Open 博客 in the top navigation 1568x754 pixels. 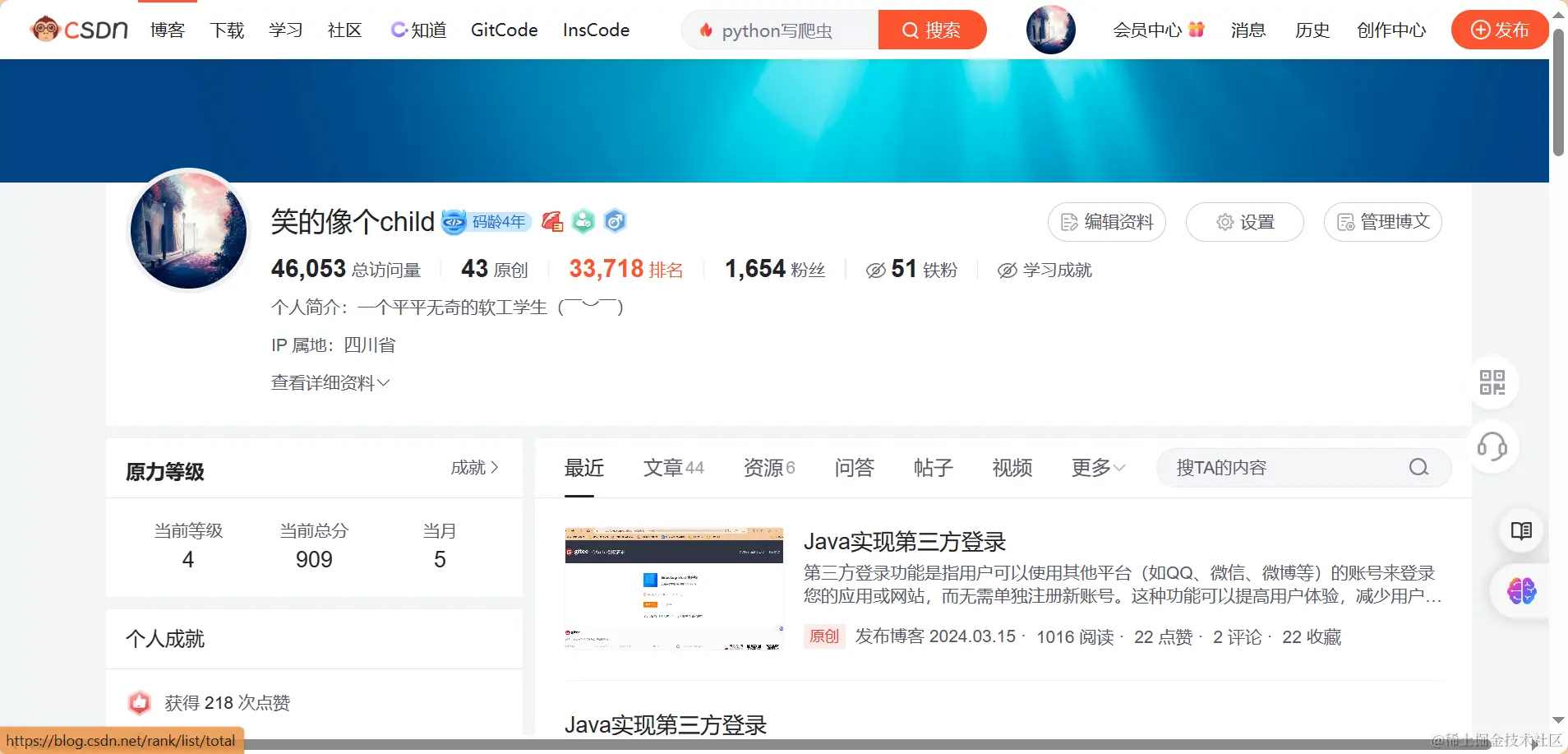[x=168, y=30]
